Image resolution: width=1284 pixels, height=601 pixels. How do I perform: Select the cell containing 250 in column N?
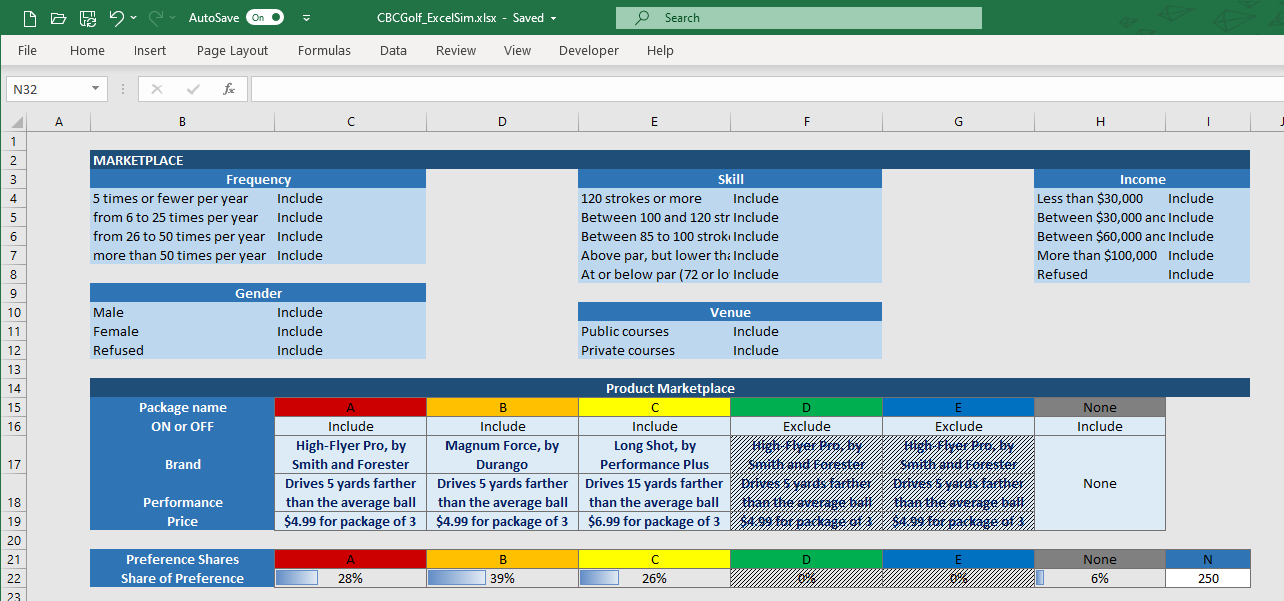click(x=1207, y=577)
